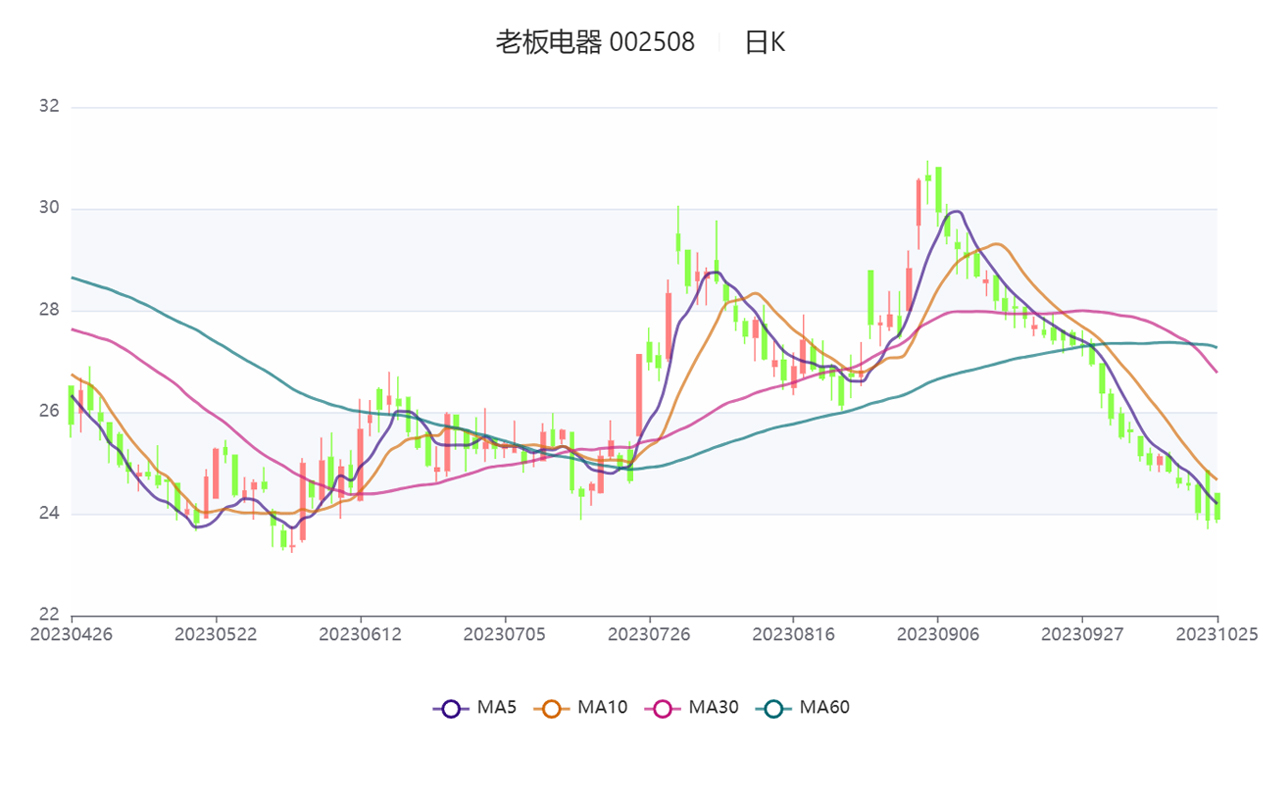Image resolution: width=1280 pixels, height=800 pixels.
Task: Click the 20231025 date axis label
Action: click(1217, 634)
